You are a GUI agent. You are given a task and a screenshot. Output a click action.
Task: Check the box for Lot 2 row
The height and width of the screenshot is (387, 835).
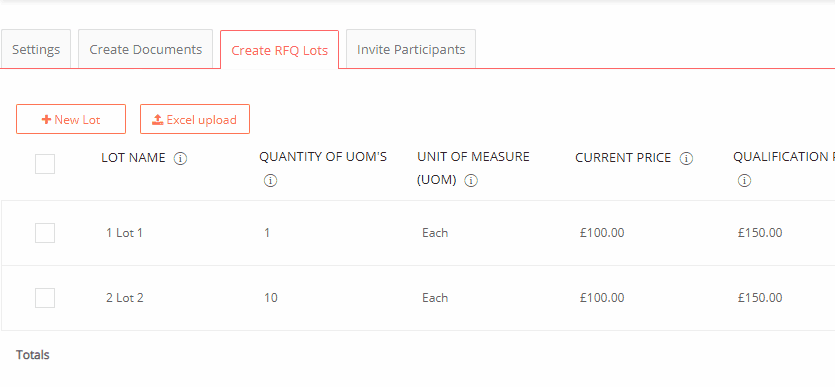point(45,298)
